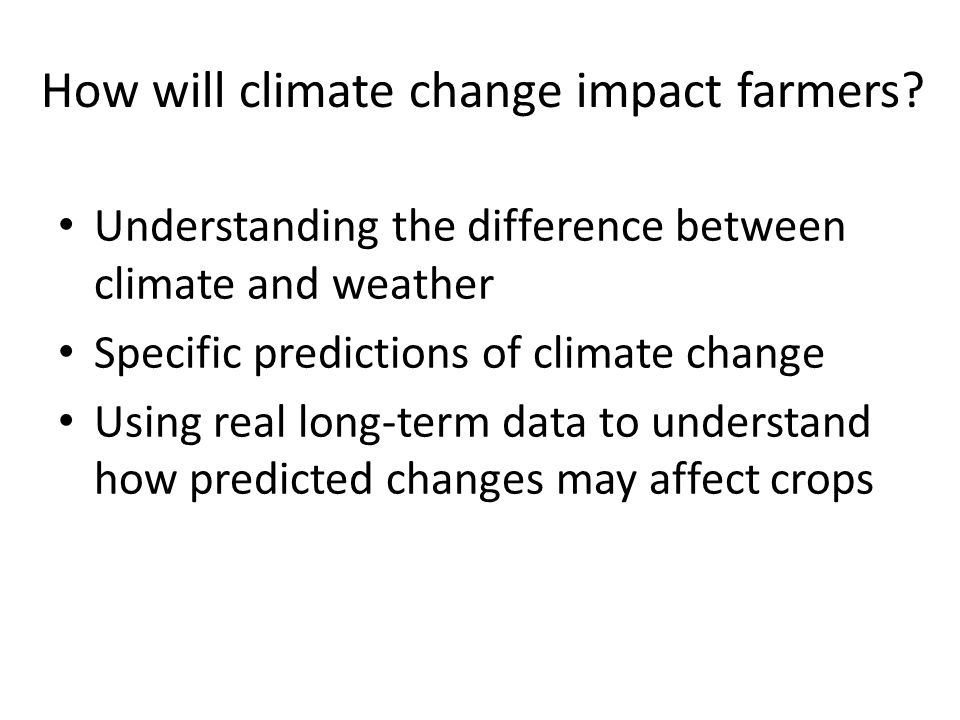Click the word "understand" in the third bullet
Screen dimensions: 960x720
tap(760, 421)
